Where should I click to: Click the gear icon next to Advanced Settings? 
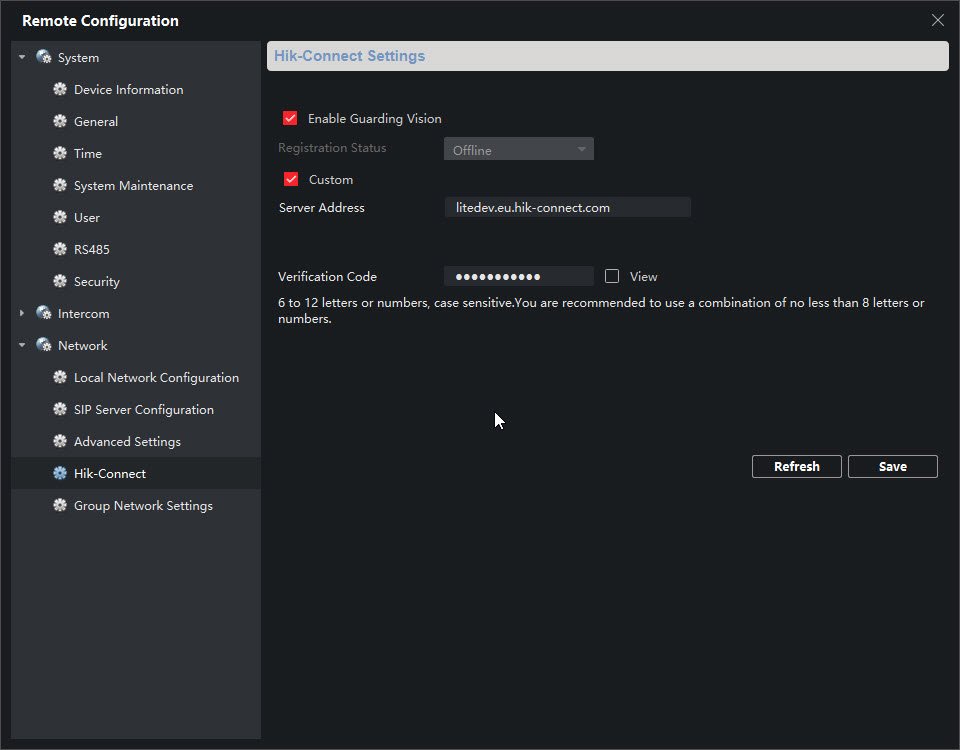[x=60, y=442]
